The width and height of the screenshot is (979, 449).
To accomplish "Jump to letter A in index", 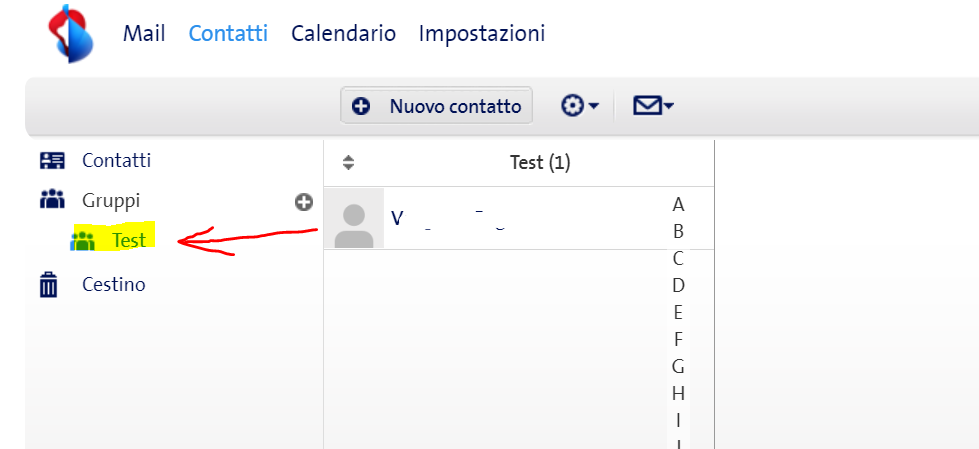I will [x=678, y=205].
